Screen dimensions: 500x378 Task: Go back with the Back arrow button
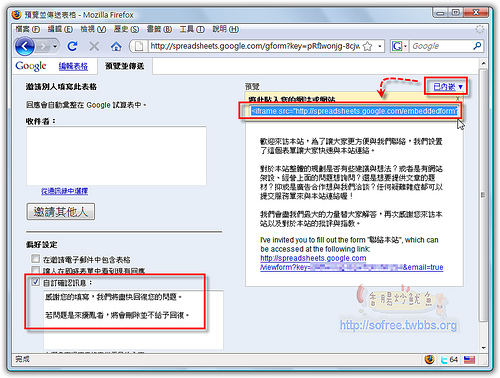tap(25, 46)
